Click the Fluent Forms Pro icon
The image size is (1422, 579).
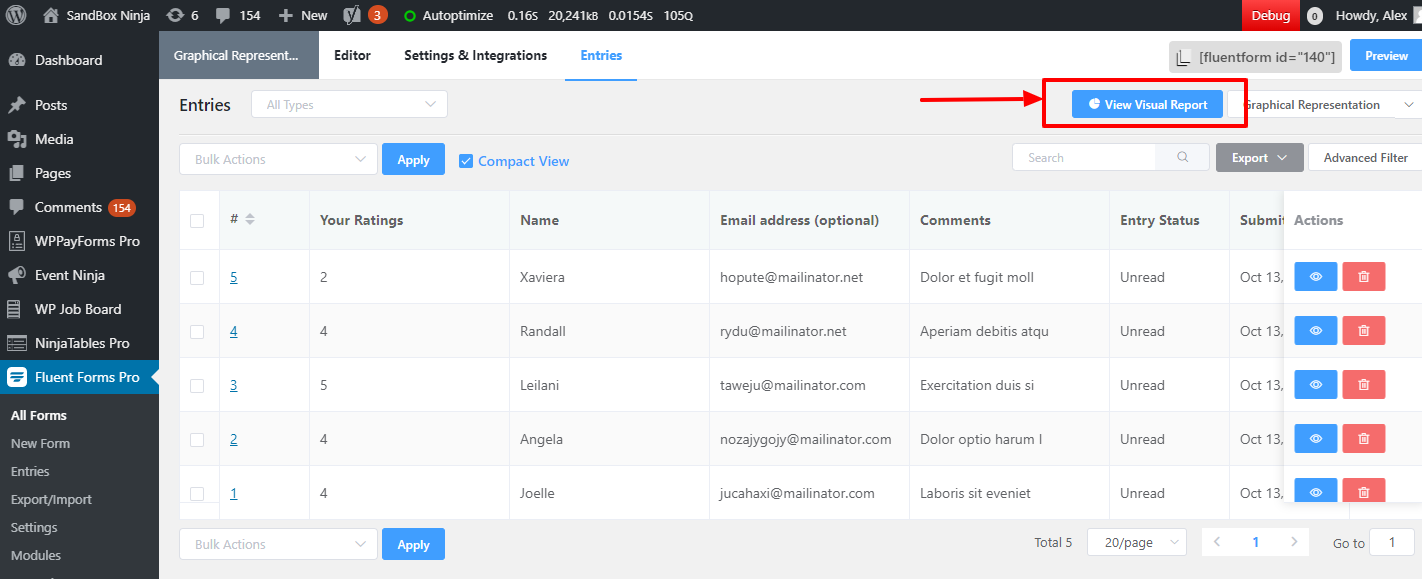pos(17,377)
